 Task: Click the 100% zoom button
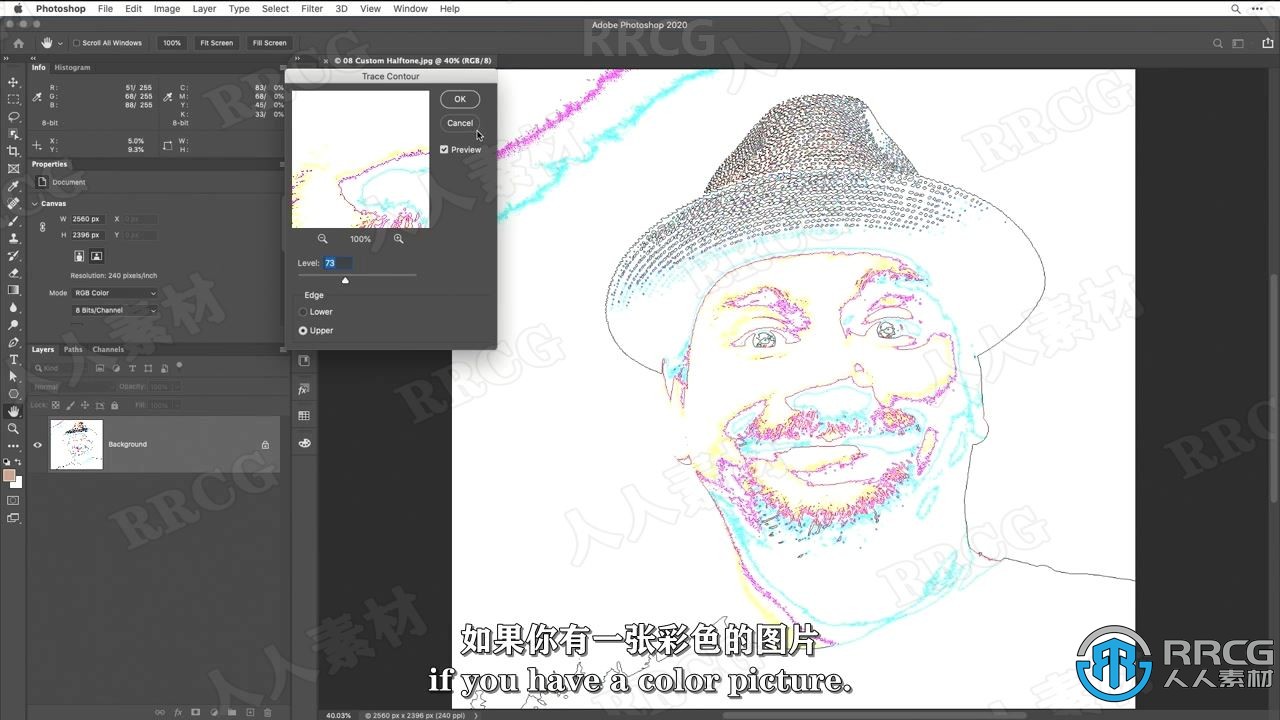point(172,43)
